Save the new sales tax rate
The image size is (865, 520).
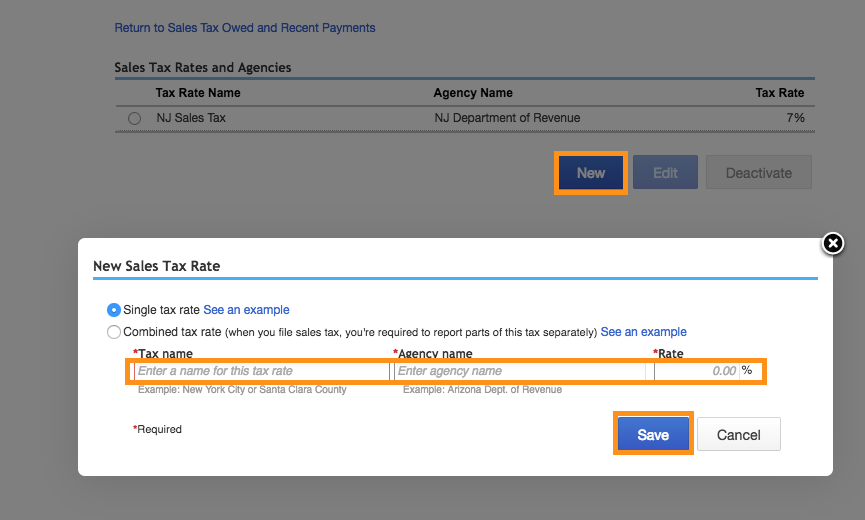click(x=653, y=435)
